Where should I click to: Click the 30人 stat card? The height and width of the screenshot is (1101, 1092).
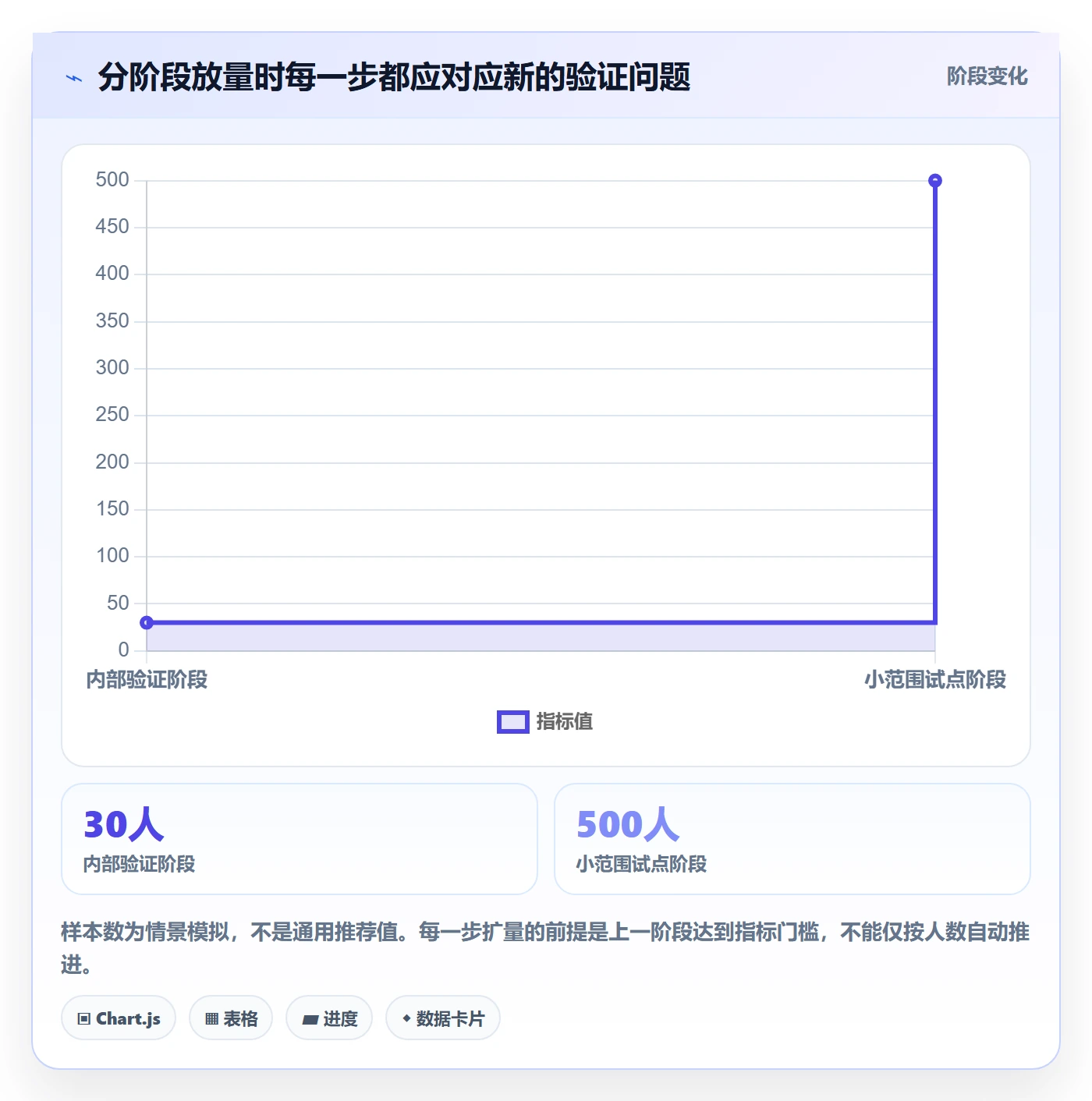pyautogui.click(x=300, y=839)
